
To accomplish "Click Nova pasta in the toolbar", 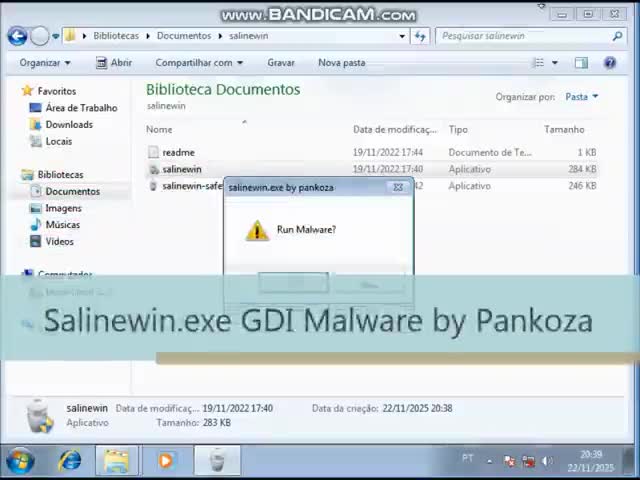I will pyautogui.click(x=341, y=62).
